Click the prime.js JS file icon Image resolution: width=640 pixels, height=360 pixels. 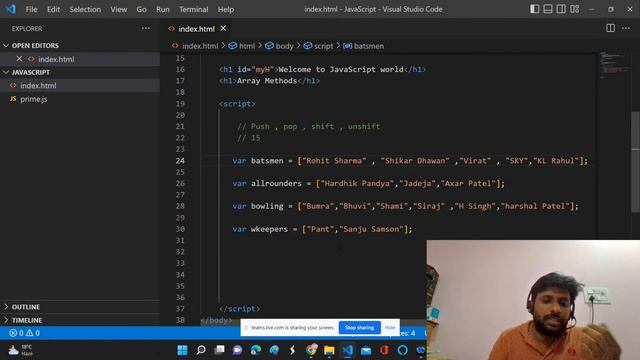pos(13,99)
